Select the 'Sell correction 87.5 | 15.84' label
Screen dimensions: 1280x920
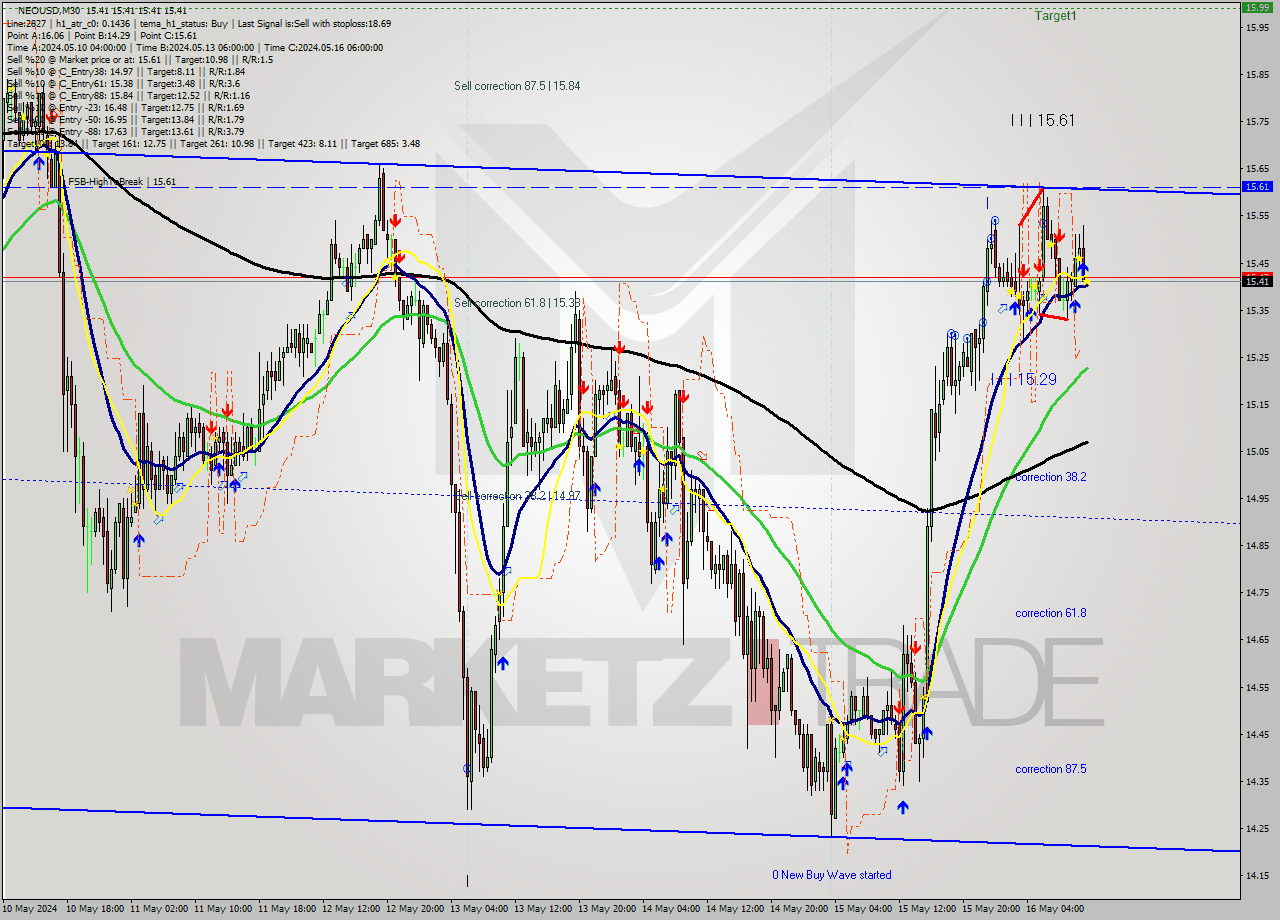517,86
